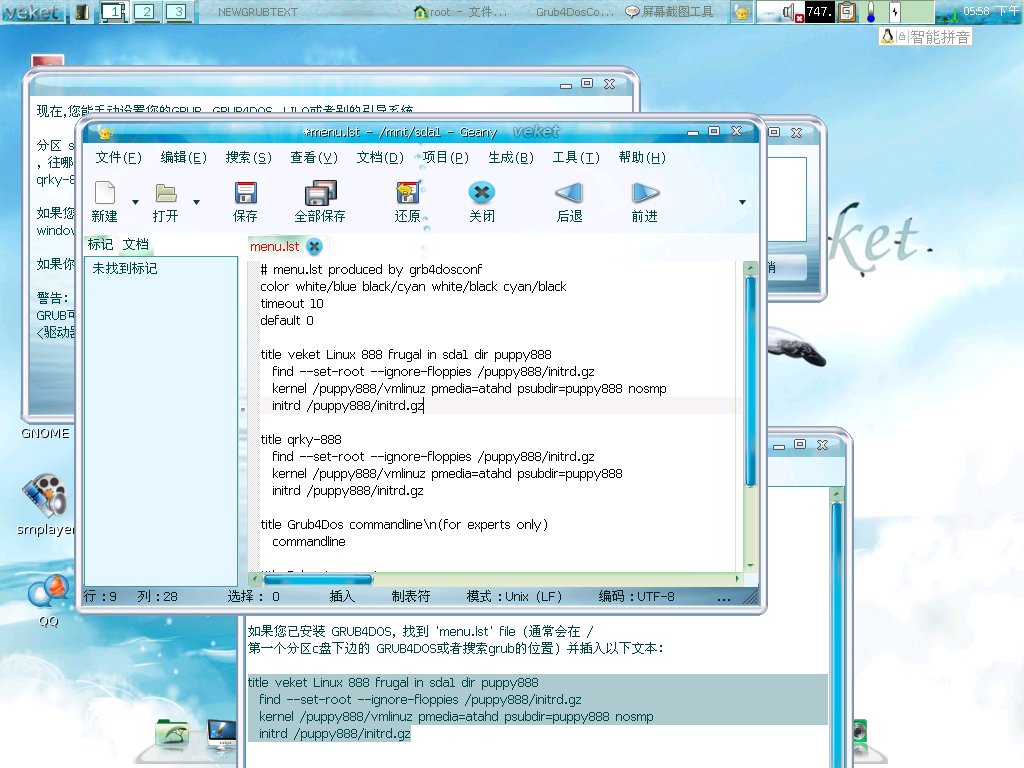Click the 智能拼音 input method indicator
This screenshot has width=1024, height=768.
925,37
